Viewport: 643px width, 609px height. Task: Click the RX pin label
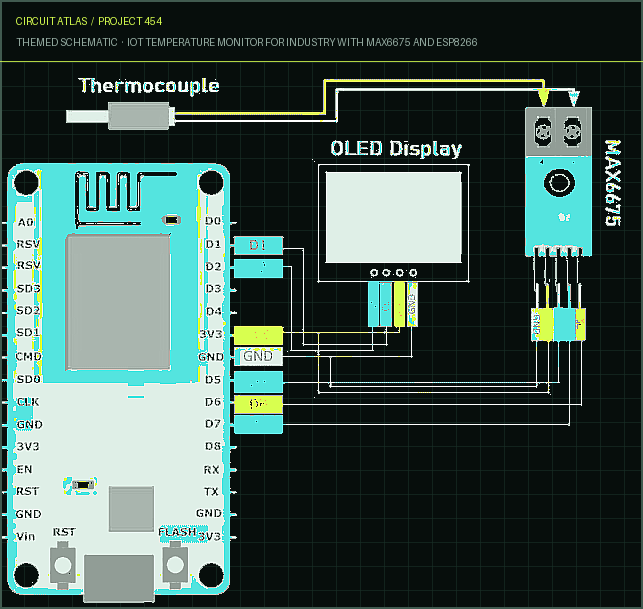[x=212, y=470]
